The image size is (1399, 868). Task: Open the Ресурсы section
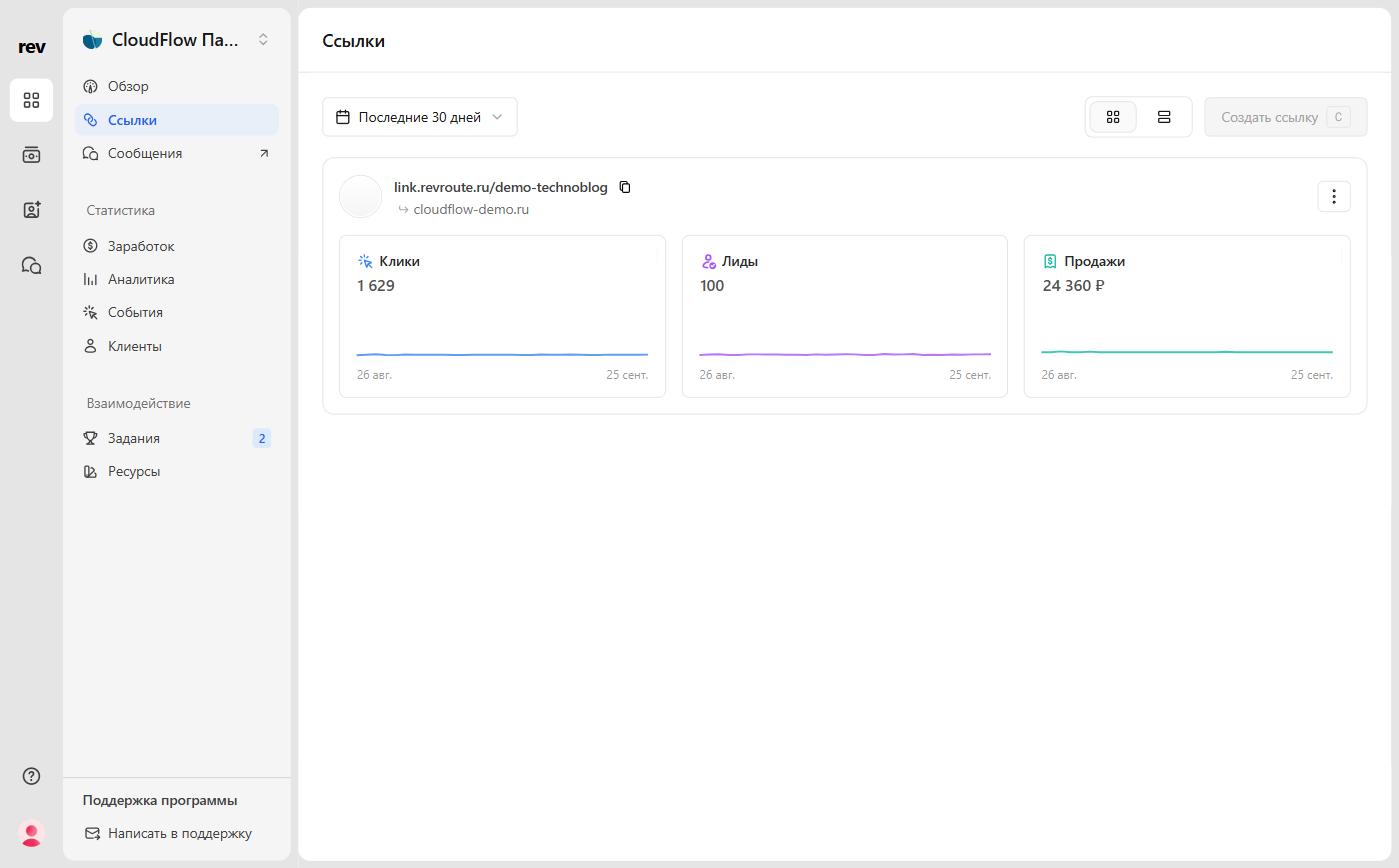pos(177,471)
